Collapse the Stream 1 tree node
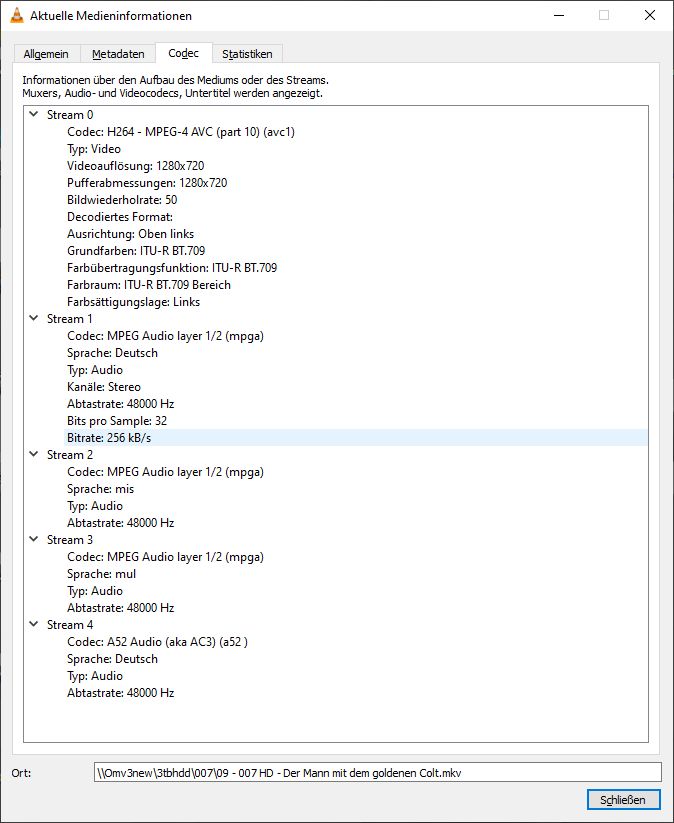Viewport: 674px width, 823px height. 33,319
